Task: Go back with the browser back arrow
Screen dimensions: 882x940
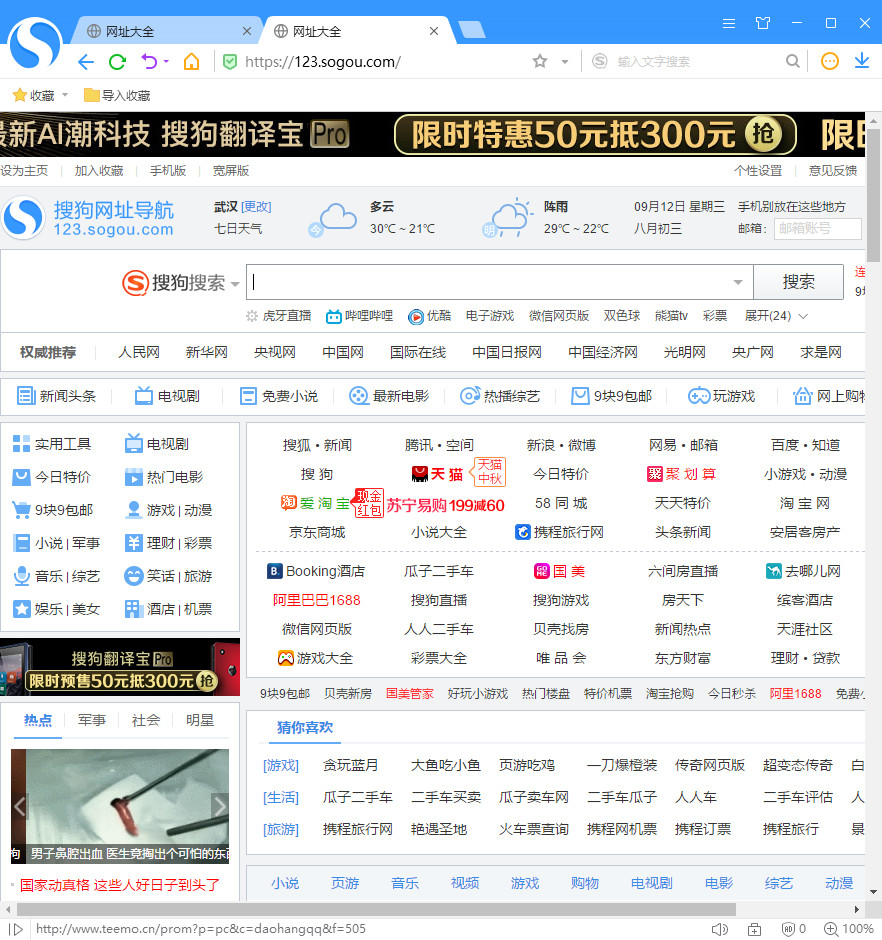Action: point(86,62)
